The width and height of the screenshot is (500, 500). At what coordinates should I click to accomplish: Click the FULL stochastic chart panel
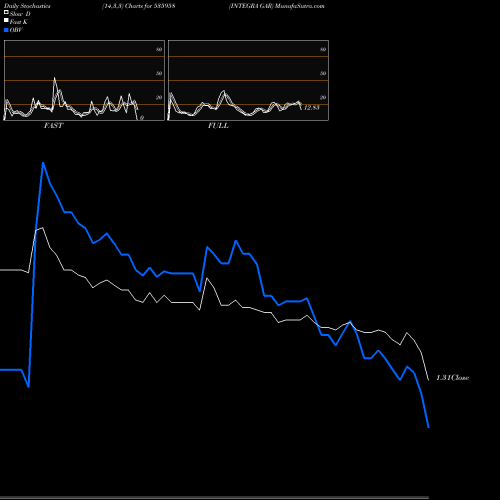pos(248,80)
